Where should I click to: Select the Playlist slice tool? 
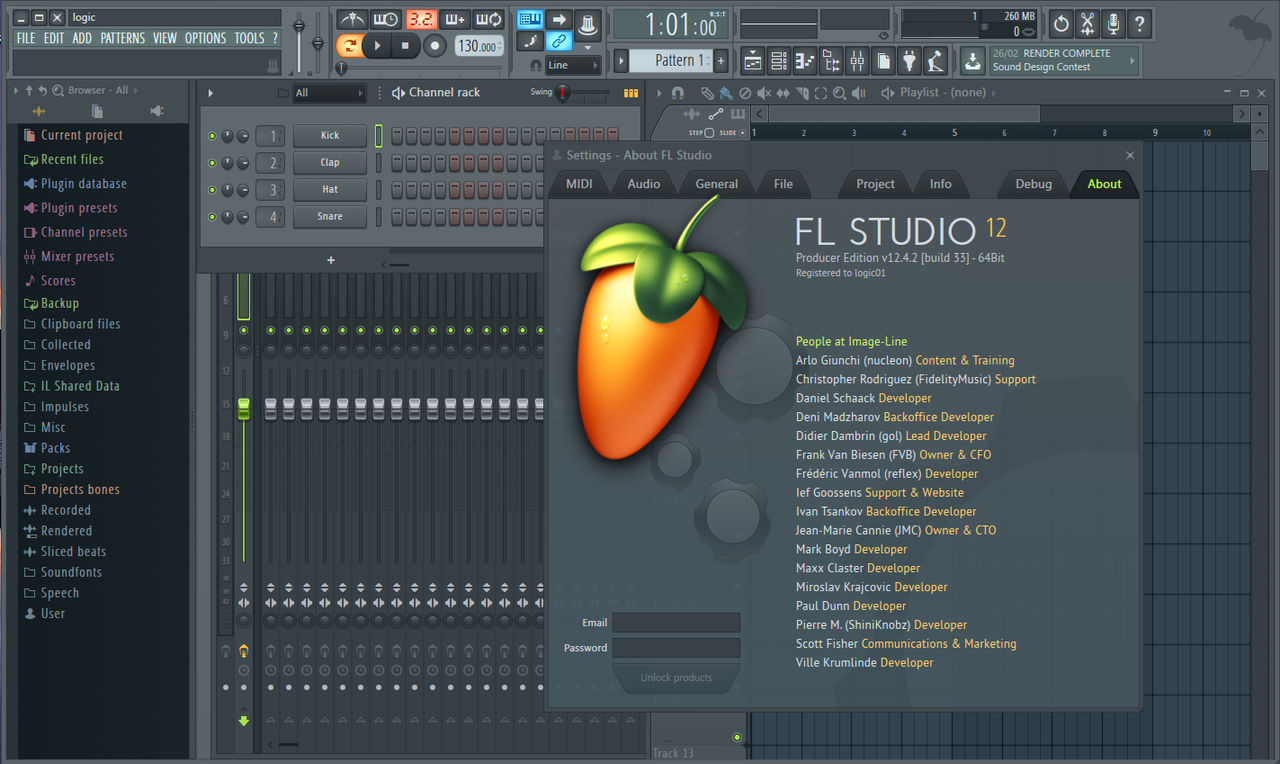[x=802, y=93]
